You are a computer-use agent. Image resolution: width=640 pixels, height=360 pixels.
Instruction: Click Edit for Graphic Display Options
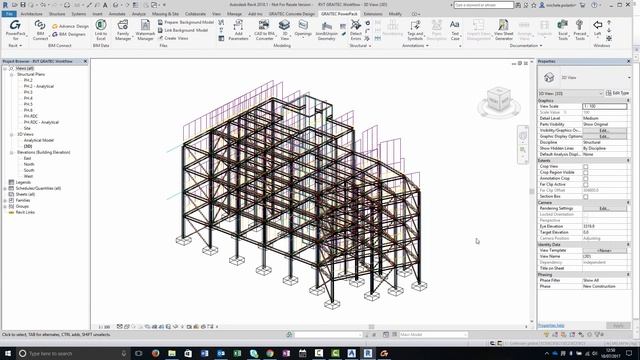coord(604,136)
